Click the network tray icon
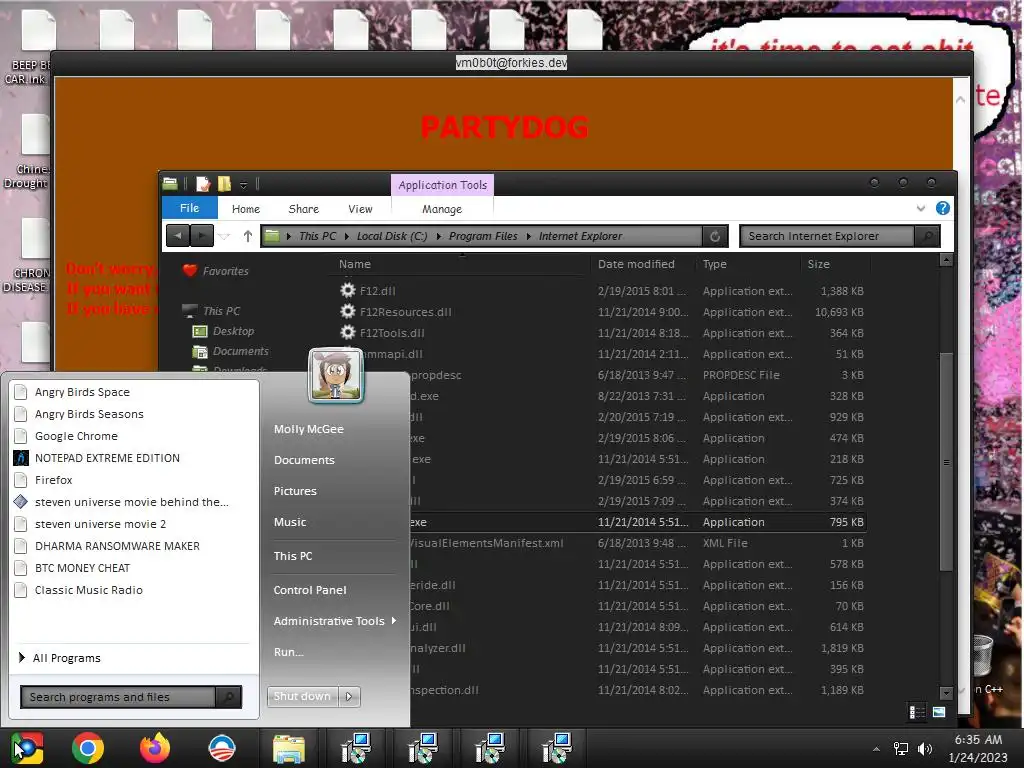 (x=901, y=748)
